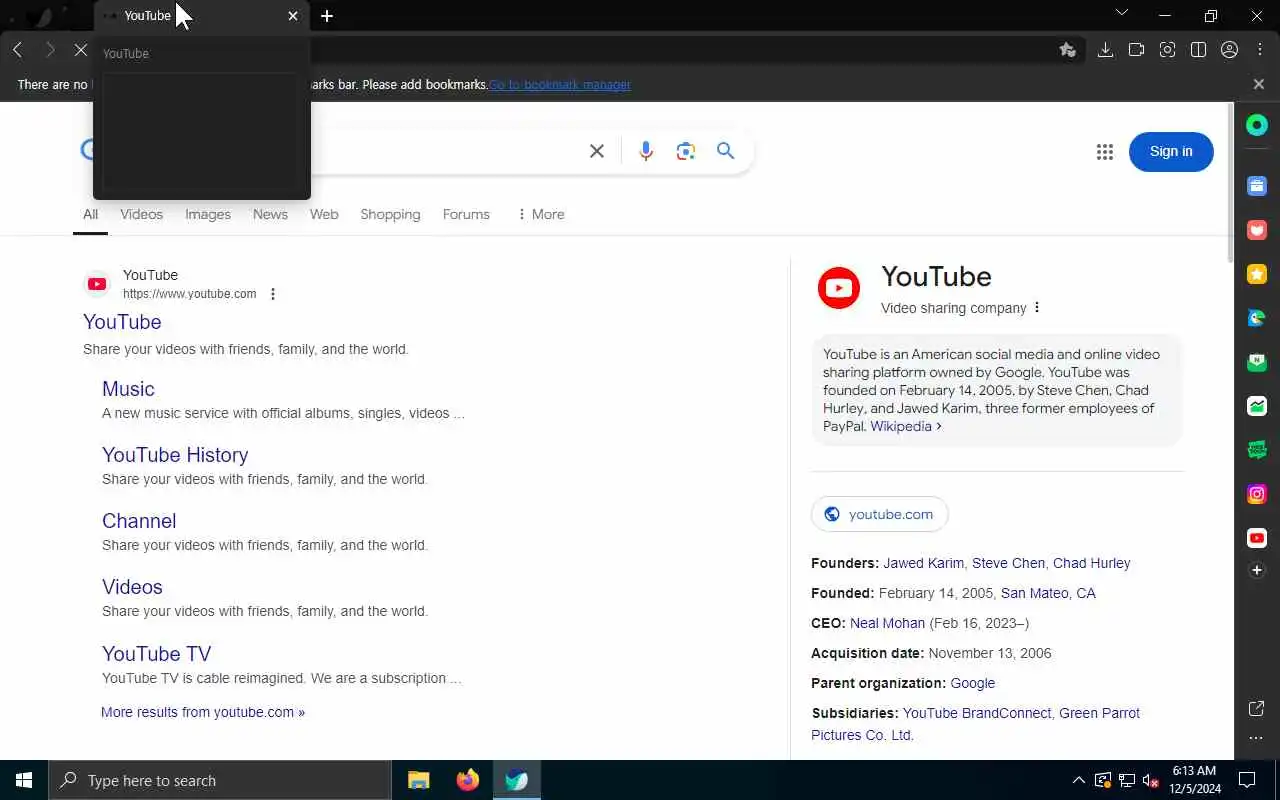
Task: Switch to the Web results tab
Action: (324, 215)
